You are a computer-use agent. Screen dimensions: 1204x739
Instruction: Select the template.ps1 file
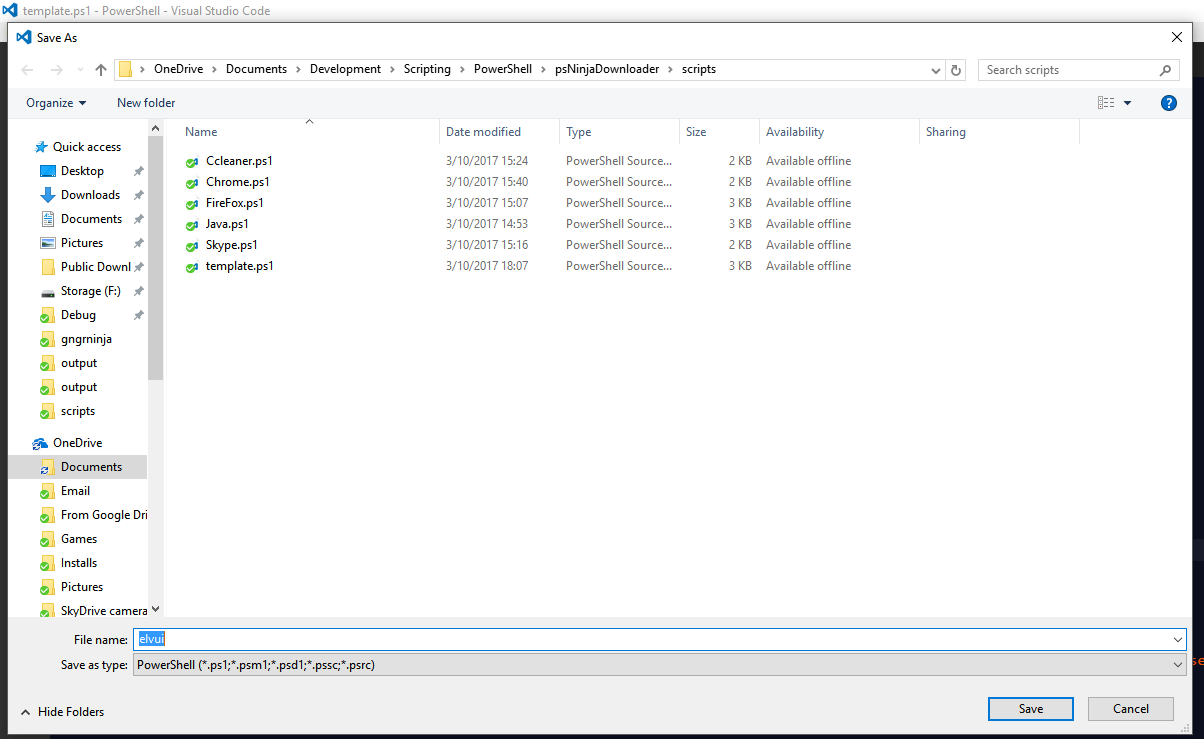tap(239, 266)
